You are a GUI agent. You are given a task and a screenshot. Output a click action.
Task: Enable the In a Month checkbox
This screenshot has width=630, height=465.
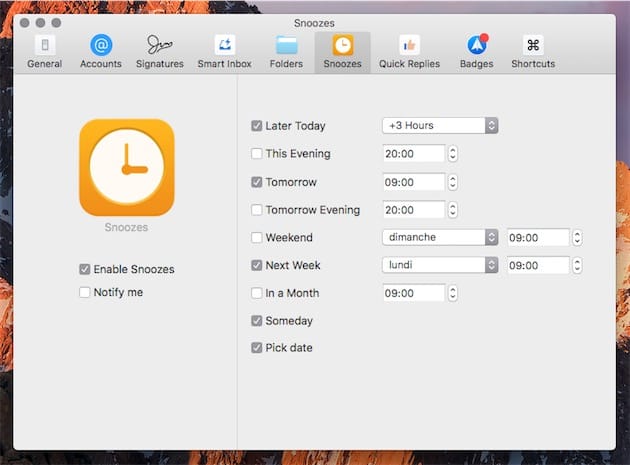256,293
